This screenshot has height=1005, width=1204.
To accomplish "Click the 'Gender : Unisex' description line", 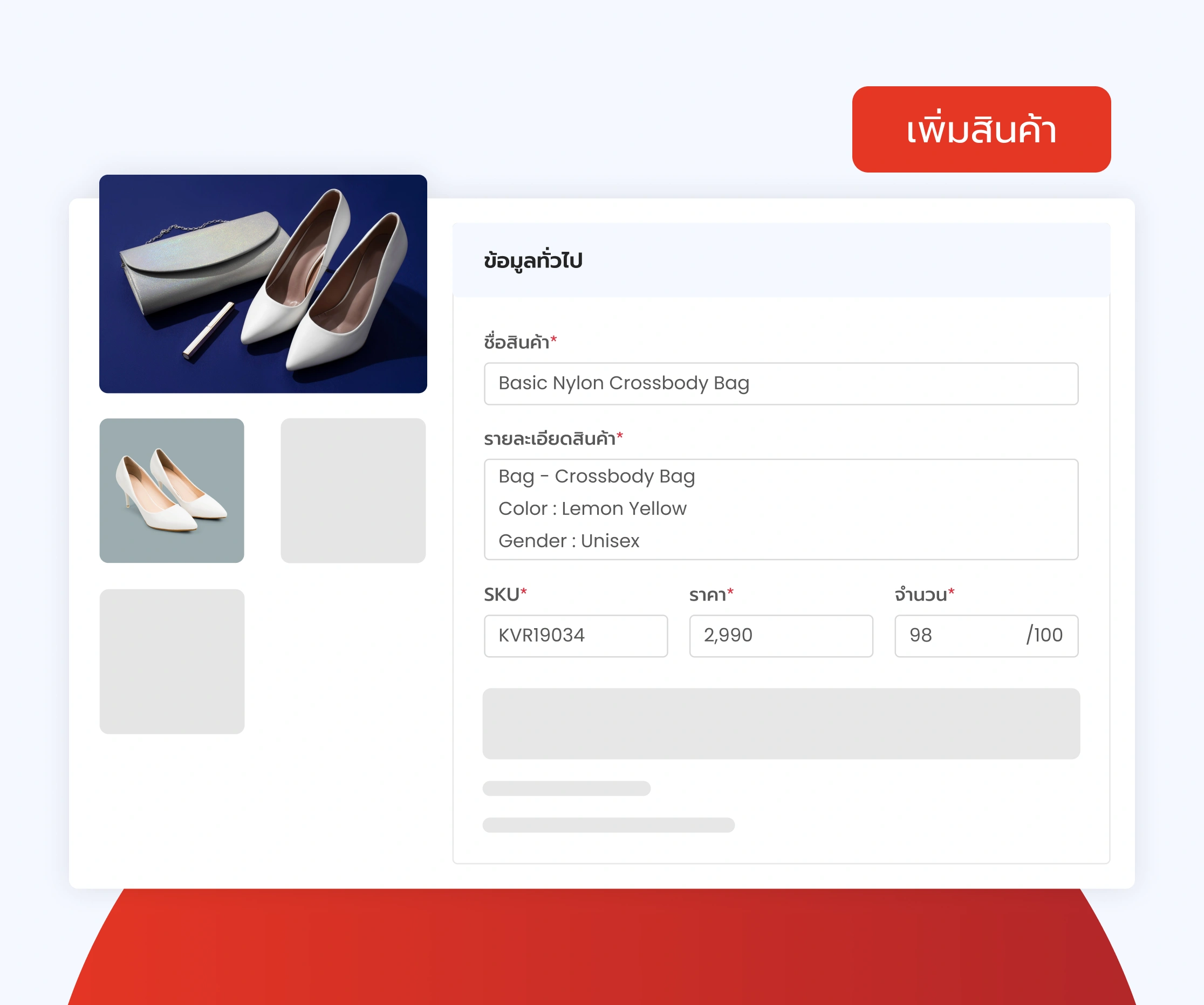I will [569, 541].
